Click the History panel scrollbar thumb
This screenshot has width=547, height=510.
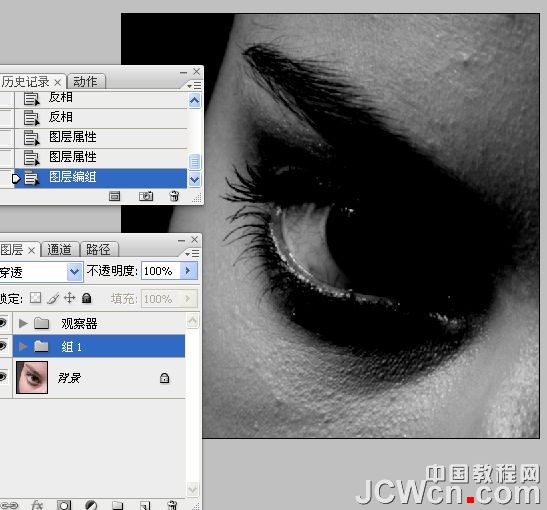(194, 162)
